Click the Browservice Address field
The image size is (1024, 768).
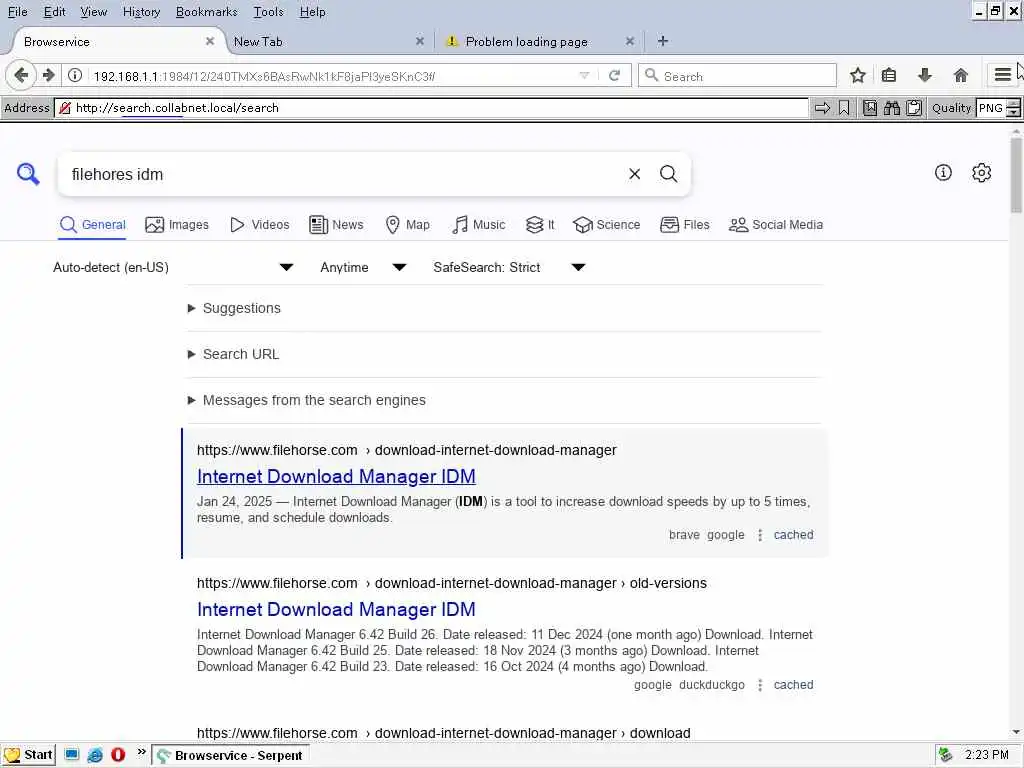tap(431, 108)
